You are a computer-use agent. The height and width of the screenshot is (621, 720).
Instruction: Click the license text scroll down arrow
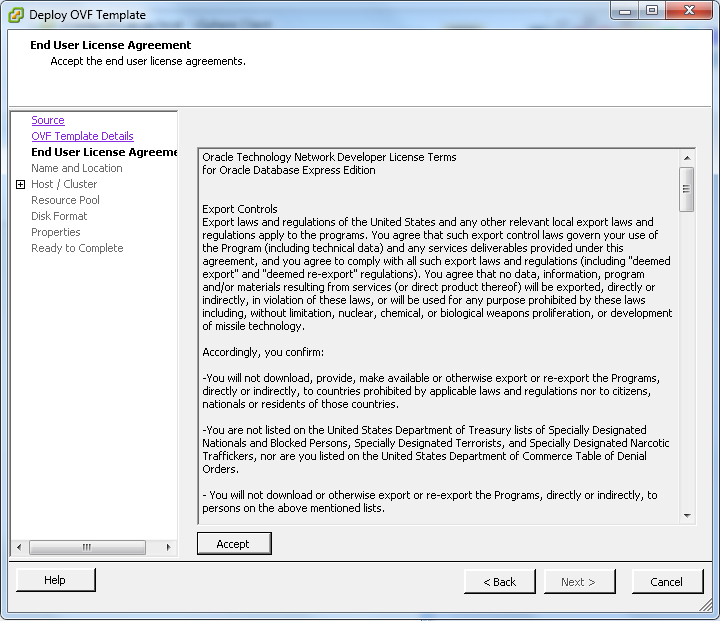tap(687, 516)
